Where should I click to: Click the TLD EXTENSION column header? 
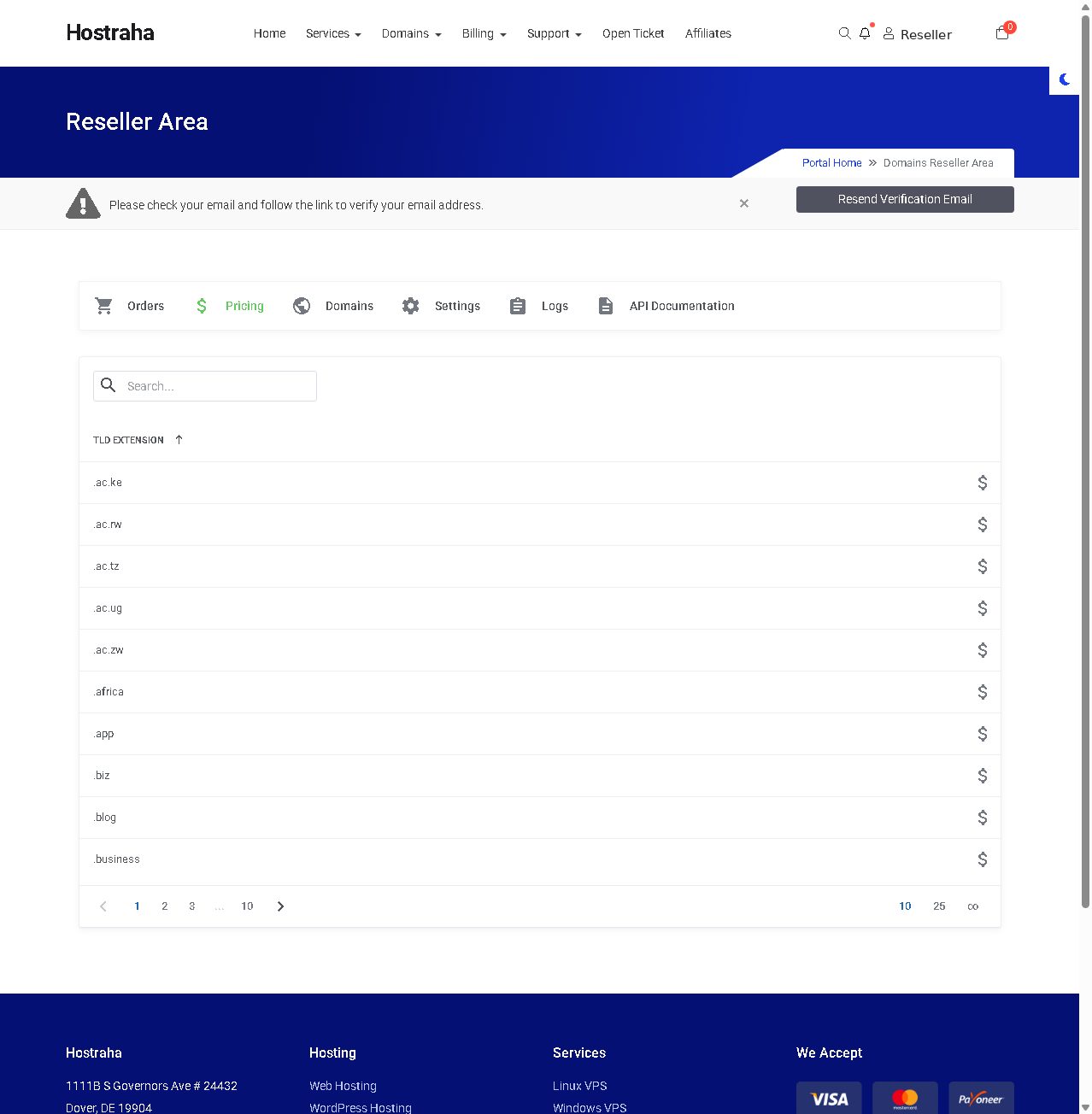(x=128, y=440)
